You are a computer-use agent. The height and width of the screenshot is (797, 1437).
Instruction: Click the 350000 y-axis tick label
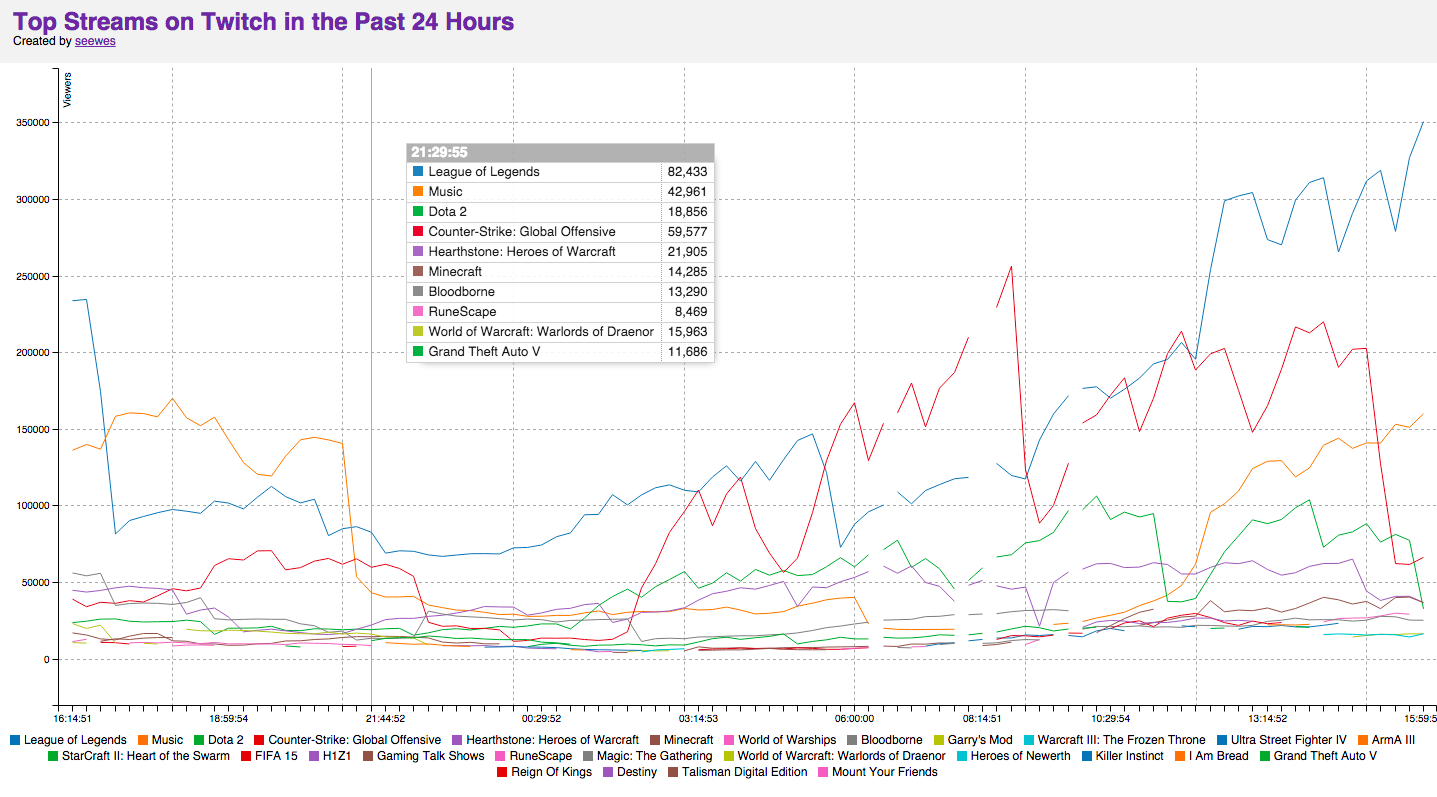click(x=32, y=123)
